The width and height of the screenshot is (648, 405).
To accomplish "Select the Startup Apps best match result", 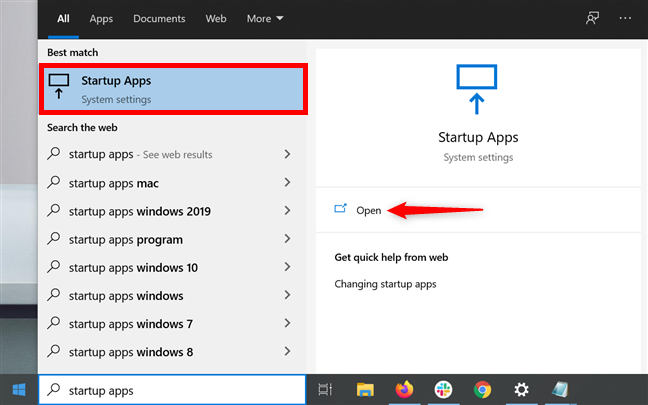I will tap(173, 89).
